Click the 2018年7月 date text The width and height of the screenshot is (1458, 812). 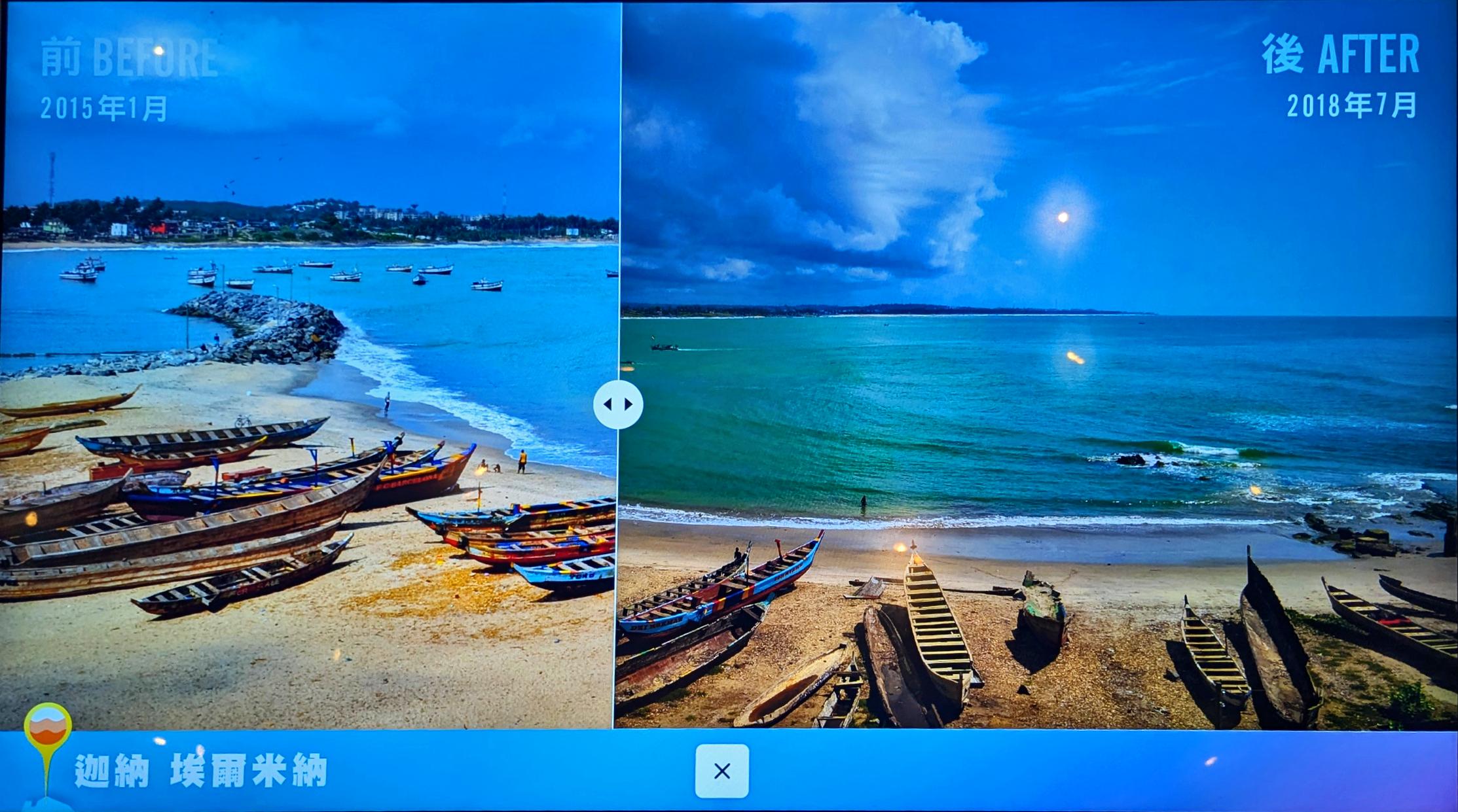pos(1353,105)
